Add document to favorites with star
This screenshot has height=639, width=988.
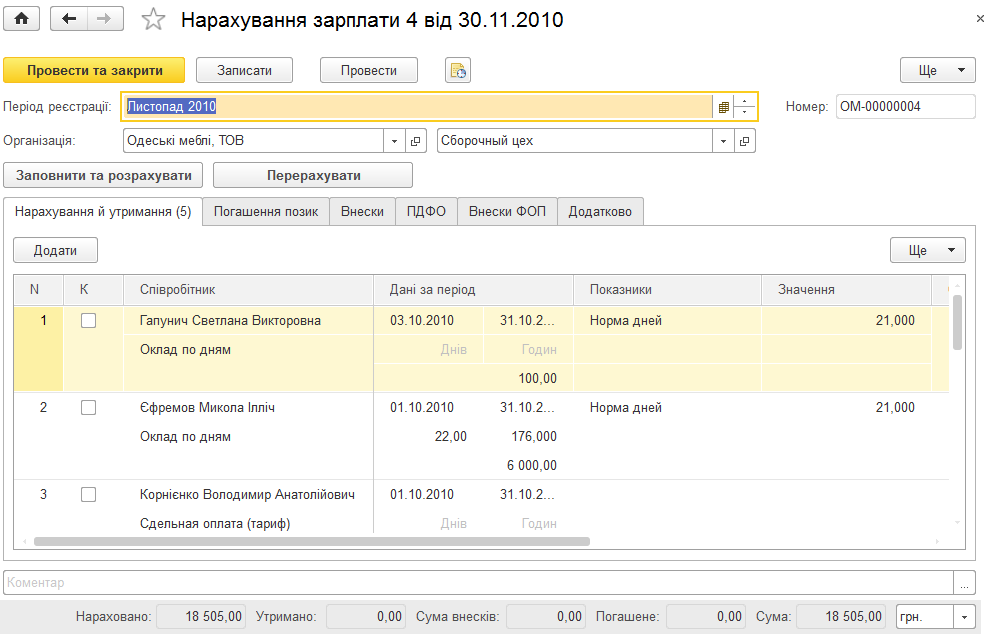153,20
